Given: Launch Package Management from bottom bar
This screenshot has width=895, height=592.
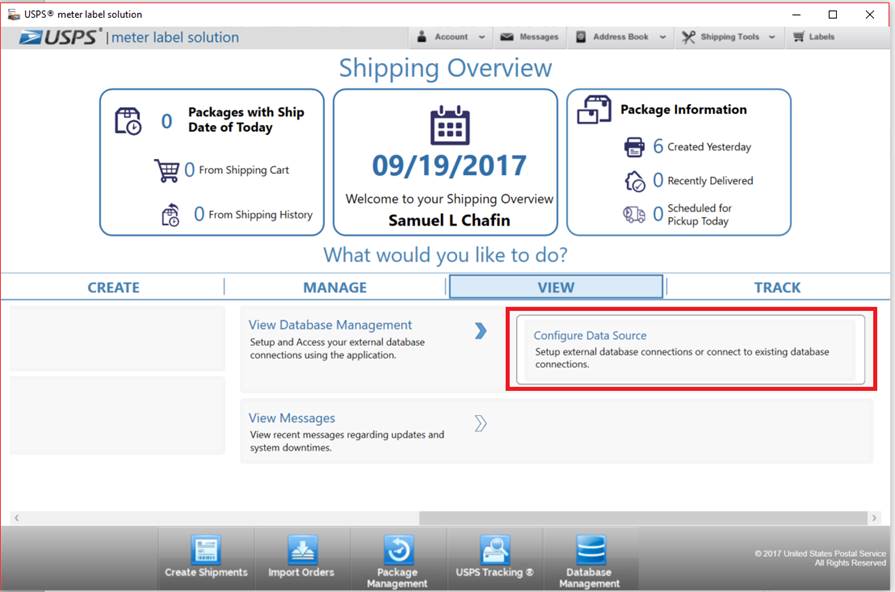Looking at the screenshot, I should pos(398,550).
